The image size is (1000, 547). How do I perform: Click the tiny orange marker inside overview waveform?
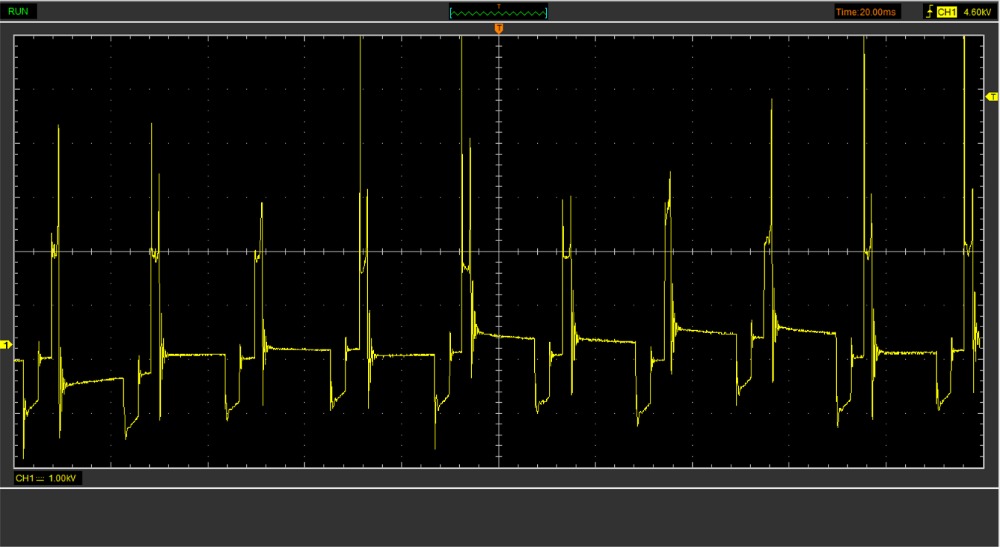499,6
